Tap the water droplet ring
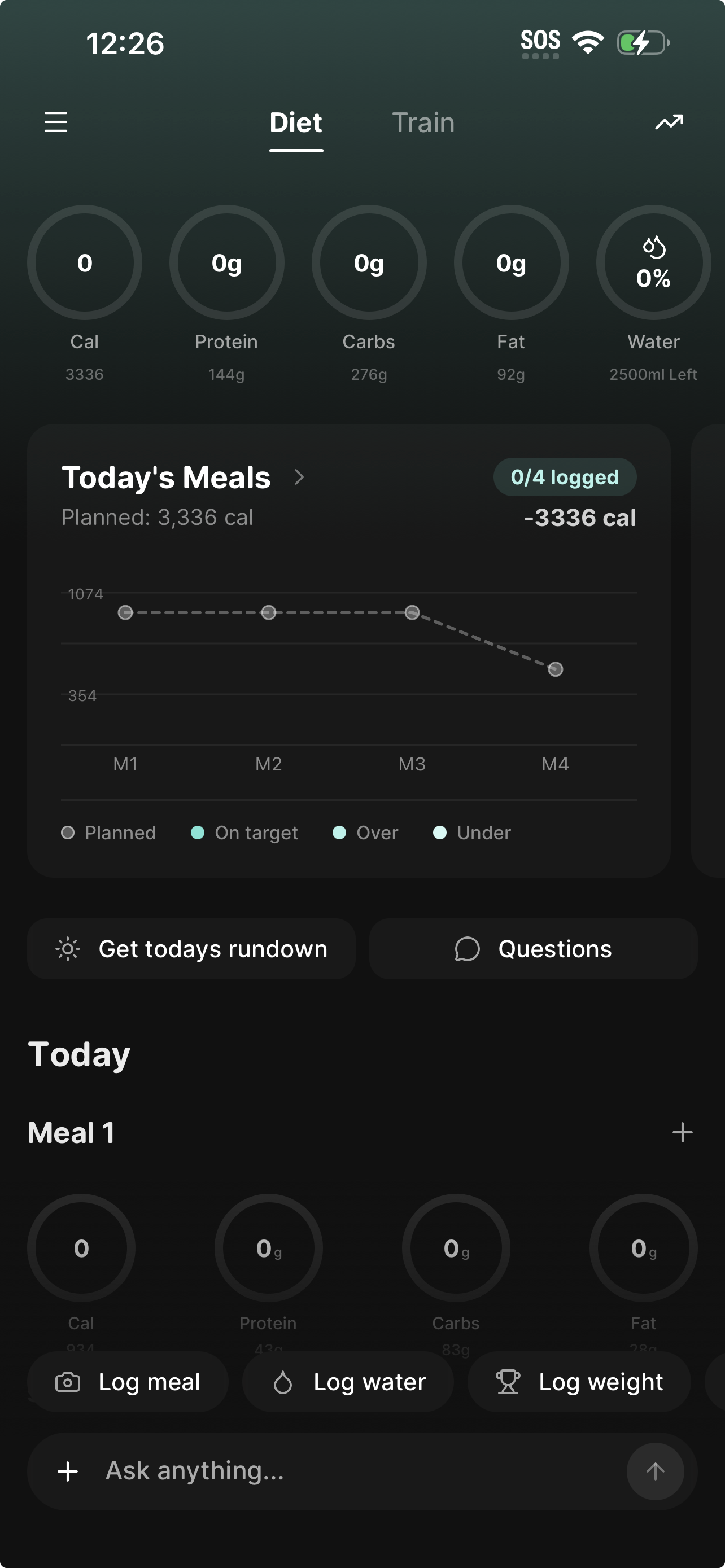Screen dimensions: 725x1568 [x=653, y=262]
